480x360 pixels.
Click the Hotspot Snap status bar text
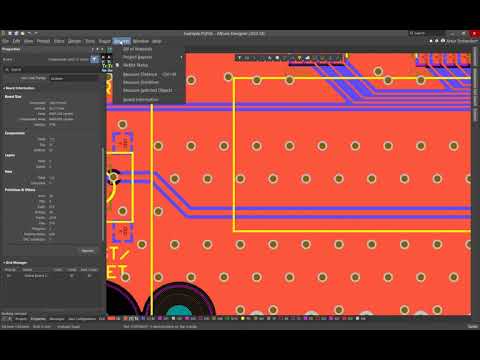click(x=69, y=327)
